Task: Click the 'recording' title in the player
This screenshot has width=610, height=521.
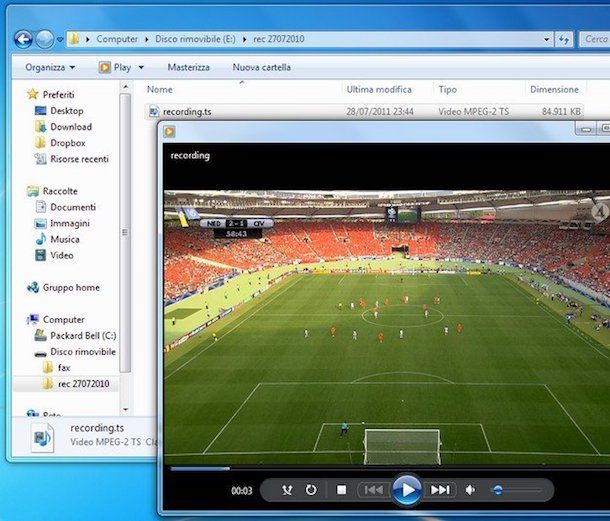Action: pyautogui.click(x=190, y=156)
